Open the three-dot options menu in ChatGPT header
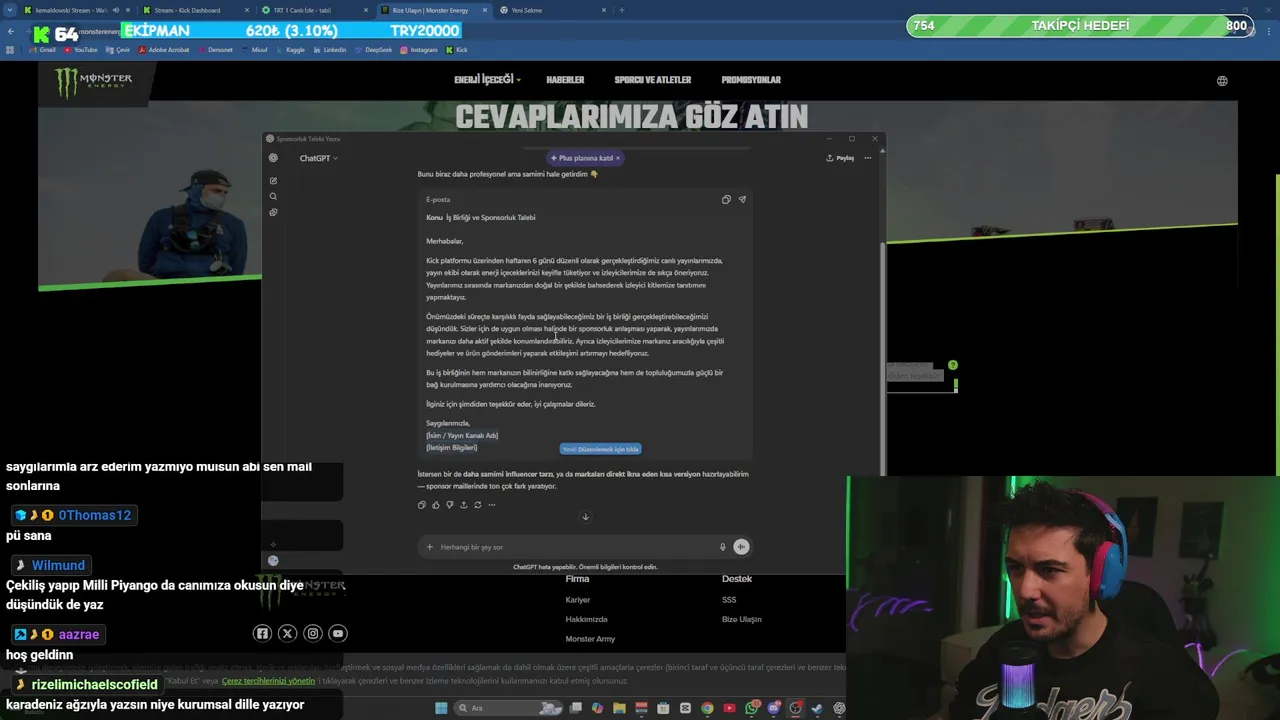 (867, 158)
